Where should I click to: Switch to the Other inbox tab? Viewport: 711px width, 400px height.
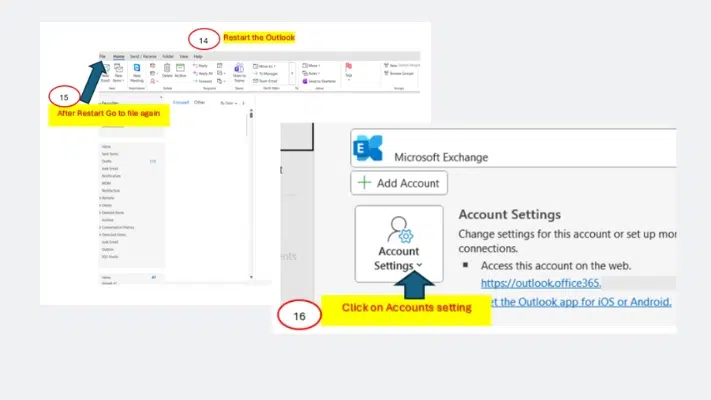click(x=200, y=102)
